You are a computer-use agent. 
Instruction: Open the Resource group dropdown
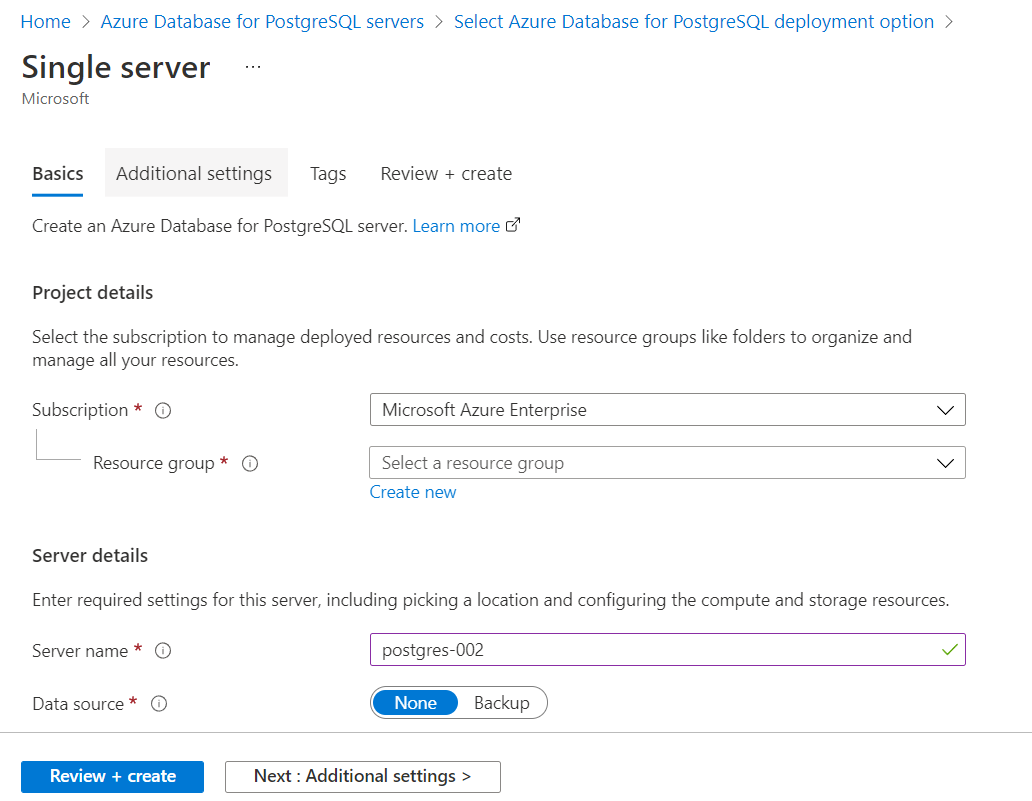pyautogui.click(x=944, y=462)
